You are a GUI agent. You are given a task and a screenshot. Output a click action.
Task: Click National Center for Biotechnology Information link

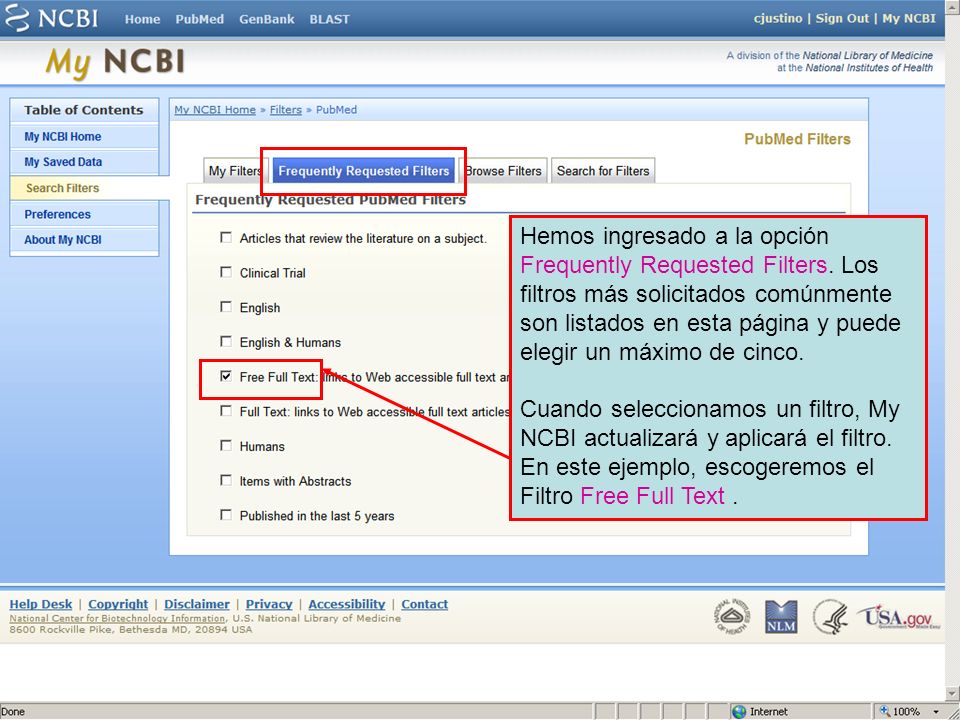[x=117, y=618]
